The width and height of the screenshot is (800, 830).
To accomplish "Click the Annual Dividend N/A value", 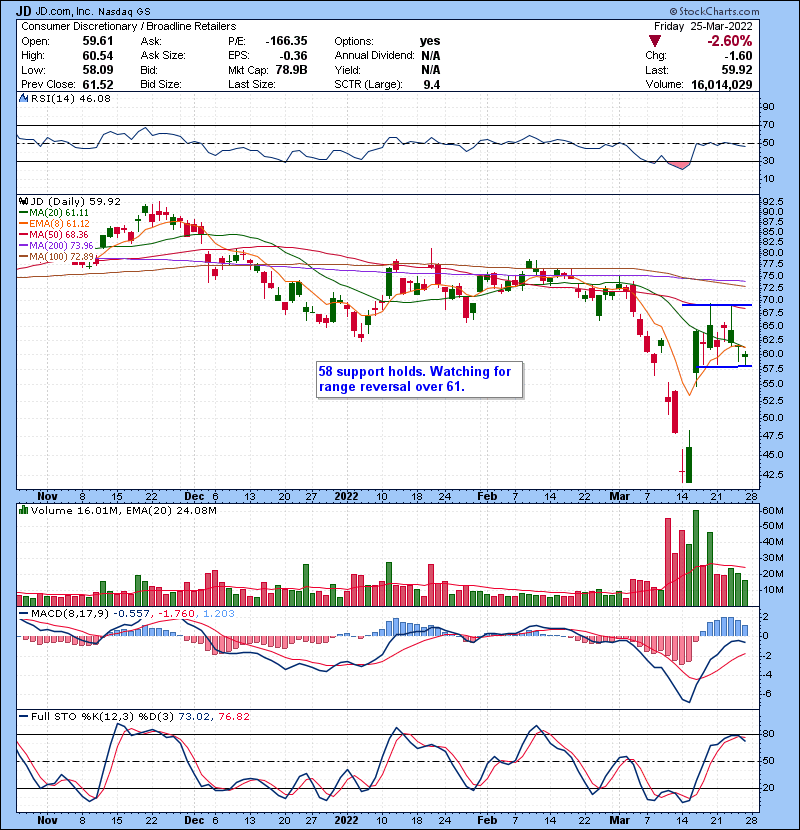I will pyautogui.click(x=431, y=56).
